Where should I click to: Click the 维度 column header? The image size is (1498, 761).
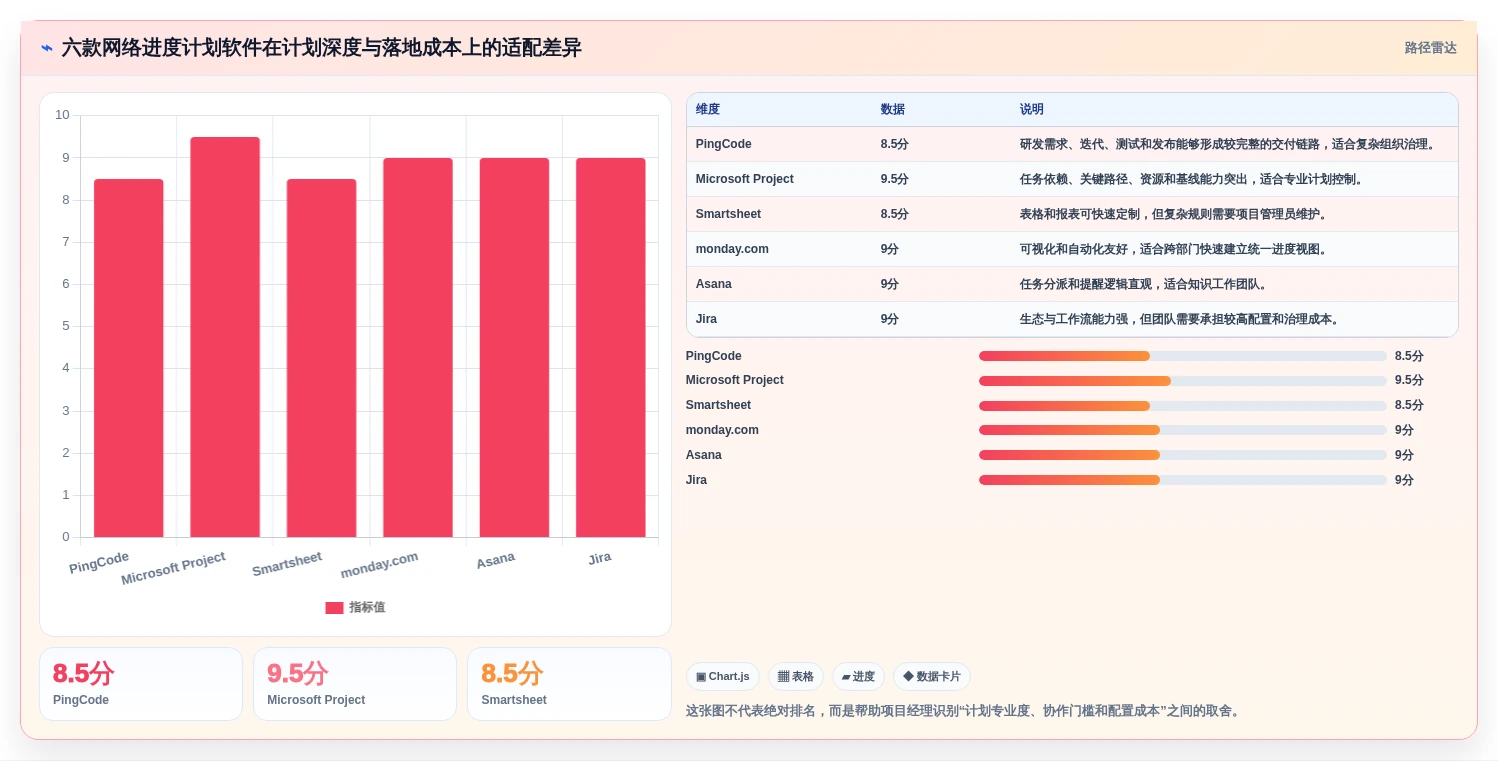click(708, 109)
